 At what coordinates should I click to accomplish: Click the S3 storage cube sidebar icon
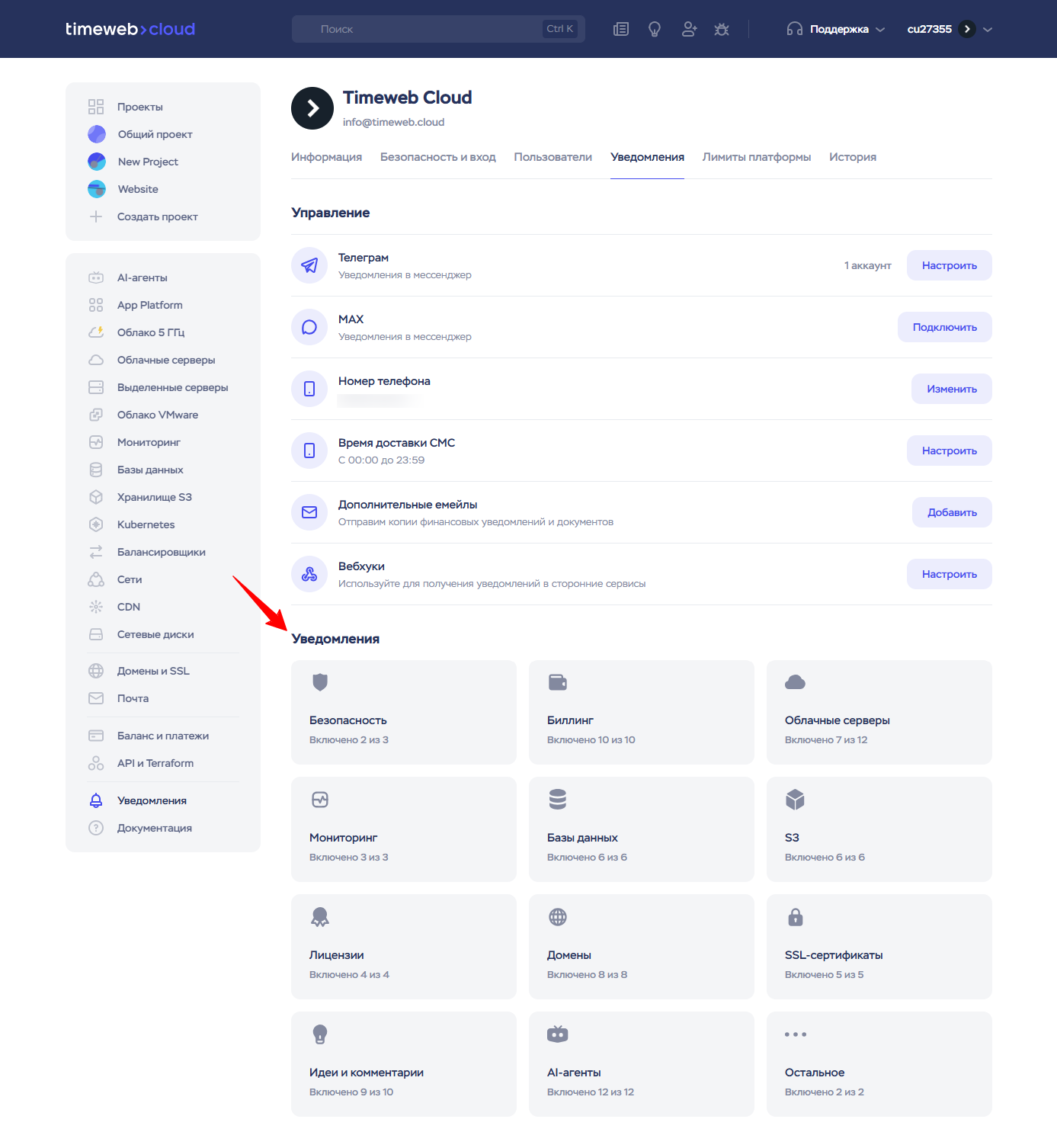tap(96, 497)
